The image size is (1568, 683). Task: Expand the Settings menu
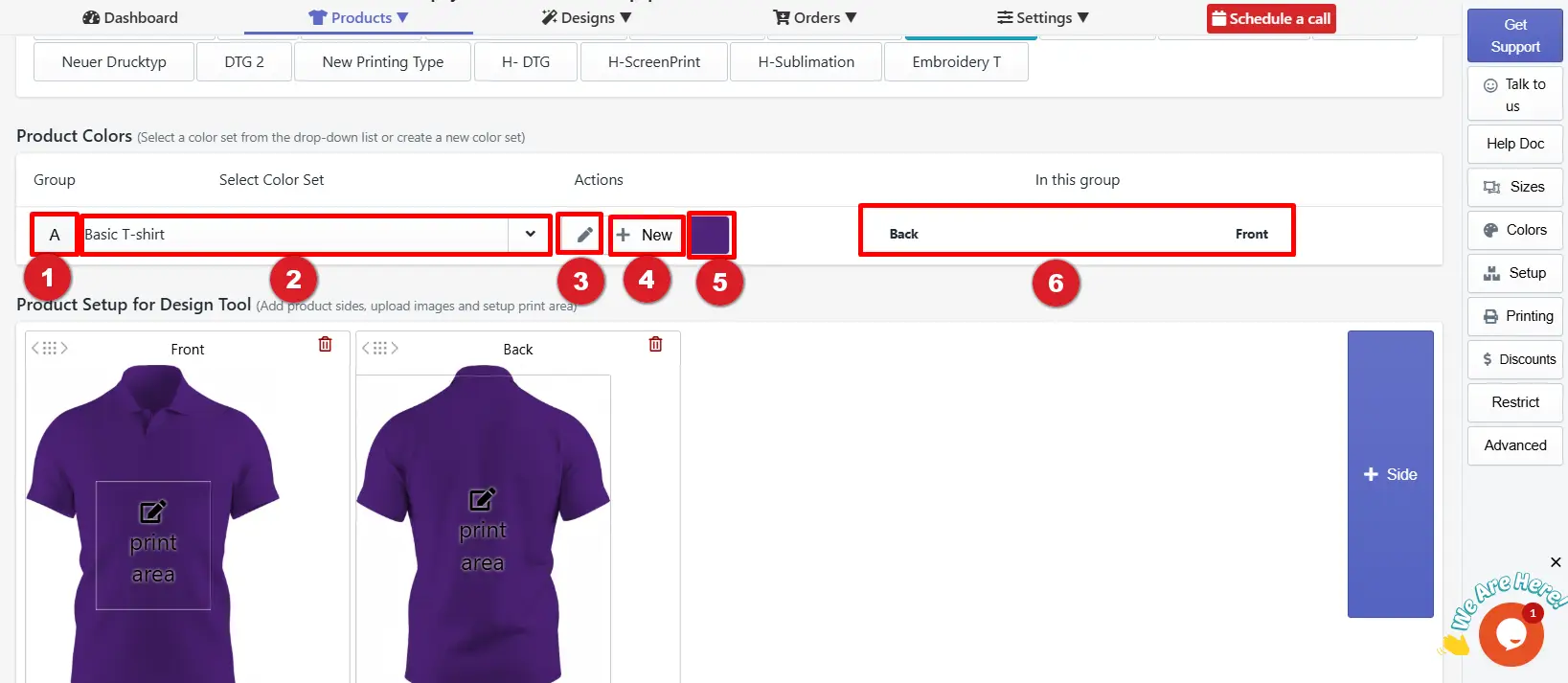pyautogui.click(x=1043, y=17)
